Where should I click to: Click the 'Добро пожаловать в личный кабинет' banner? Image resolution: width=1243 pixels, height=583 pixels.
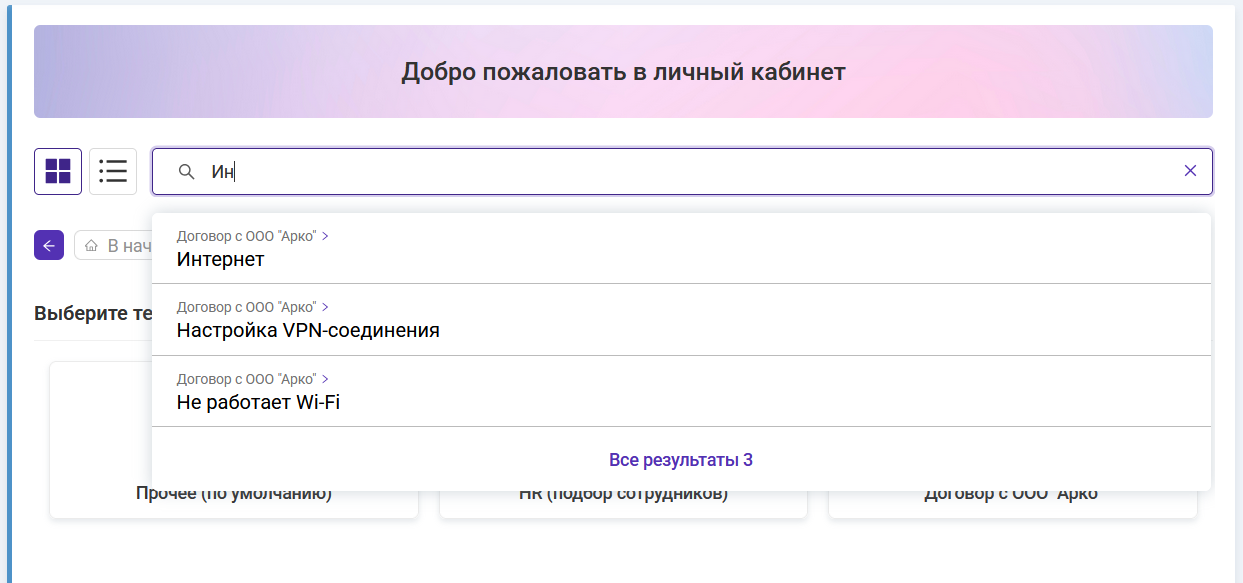[623, 72]
